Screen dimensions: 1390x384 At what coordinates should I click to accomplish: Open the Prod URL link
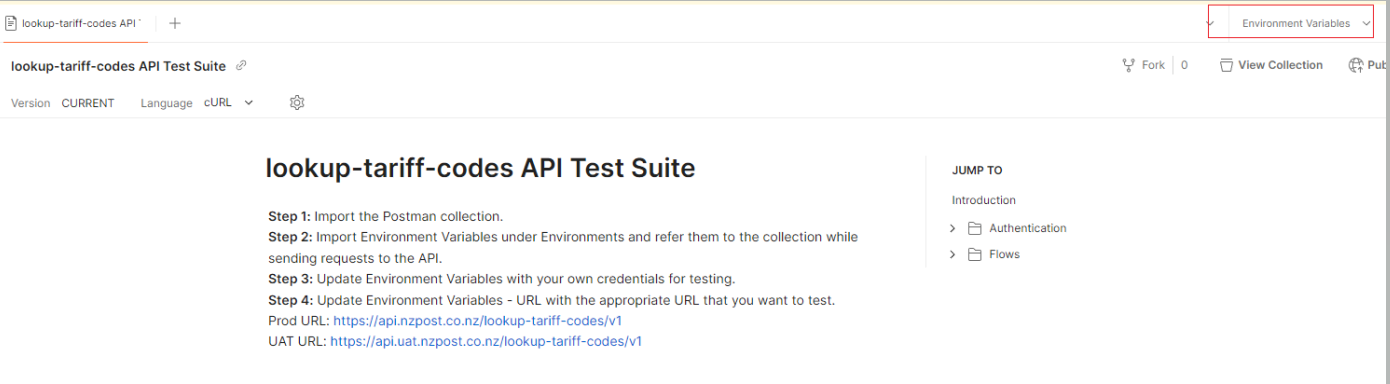pyautogui.click(x=478, y=321)
